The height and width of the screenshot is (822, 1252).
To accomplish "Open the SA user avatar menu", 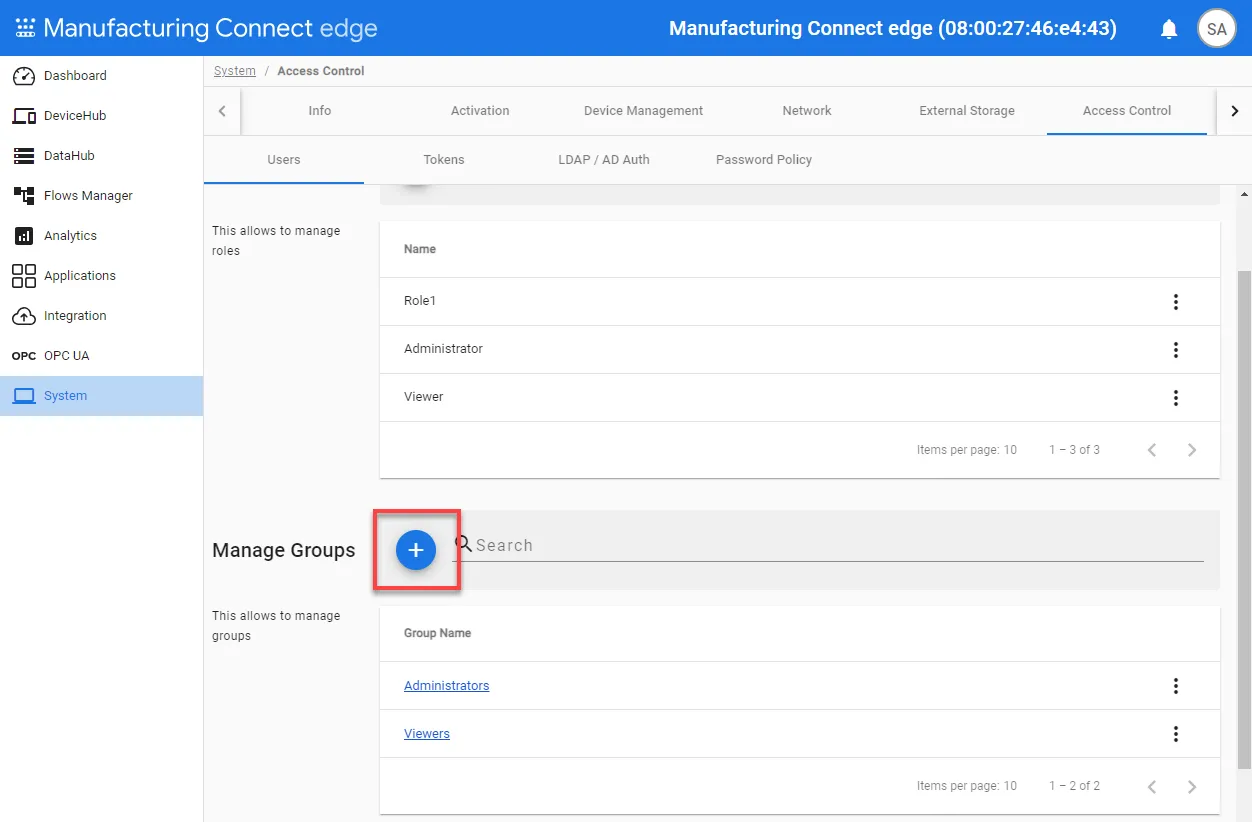I will (x=1217, y=29).
